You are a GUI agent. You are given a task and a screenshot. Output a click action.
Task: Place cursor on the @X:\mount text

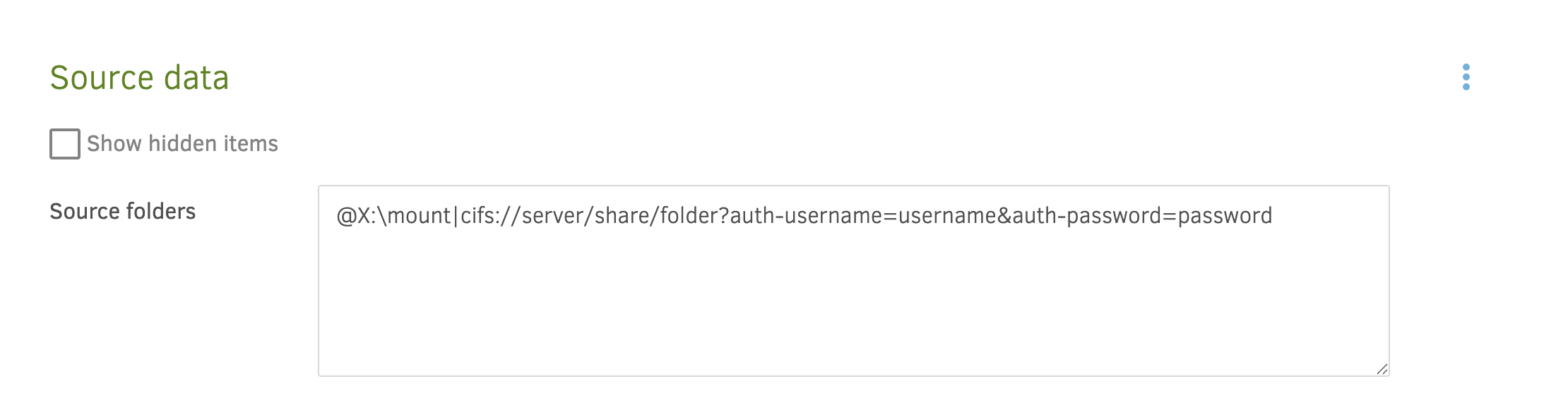click(393, 215)
